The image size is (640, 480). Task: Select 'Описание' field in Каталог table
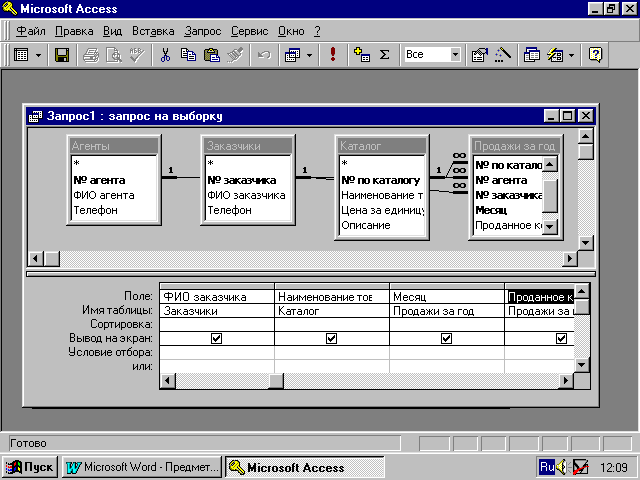coord(366,225)
